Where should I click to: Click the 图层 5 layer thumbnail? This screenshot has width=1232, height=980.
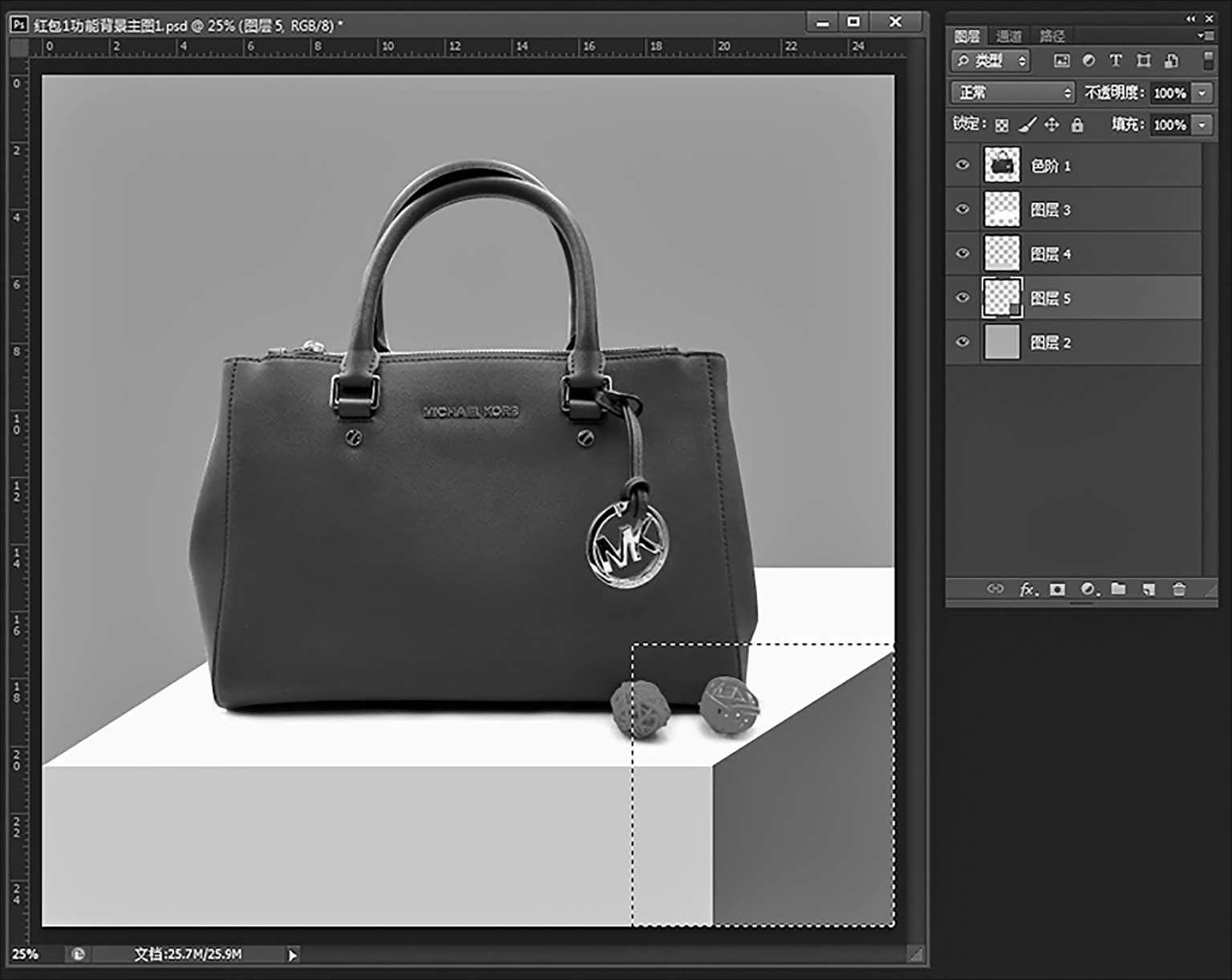tap(1002, 298)
